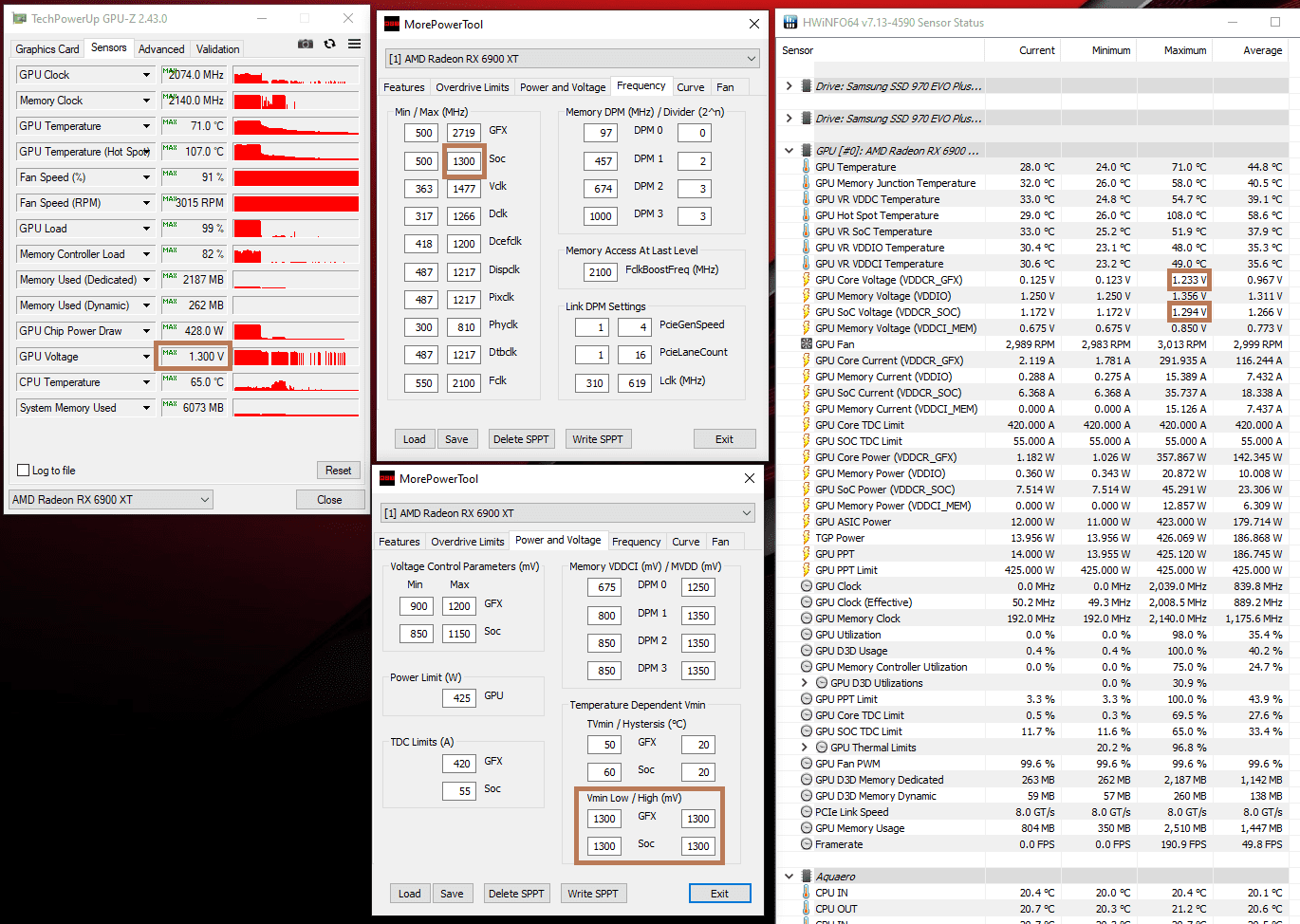Click the Maximum column header in HWiNFO
The image size is (1300, 924).
1185,50
